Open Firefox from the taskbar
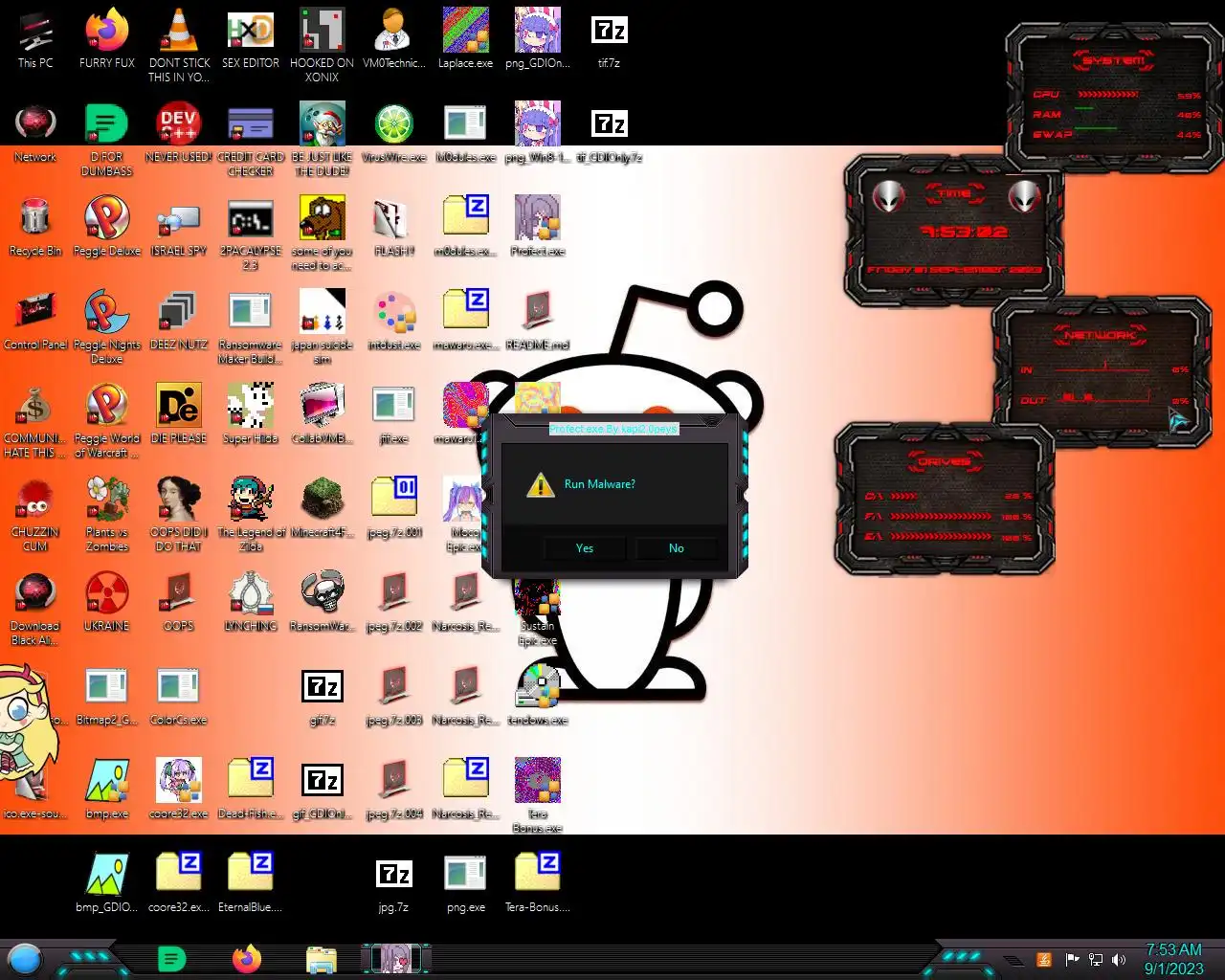1225x980 pixels. coord(247,958)
